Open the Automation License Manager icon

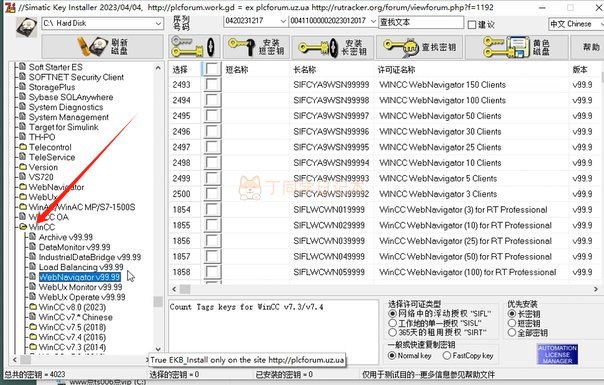(x=557, y=354)
